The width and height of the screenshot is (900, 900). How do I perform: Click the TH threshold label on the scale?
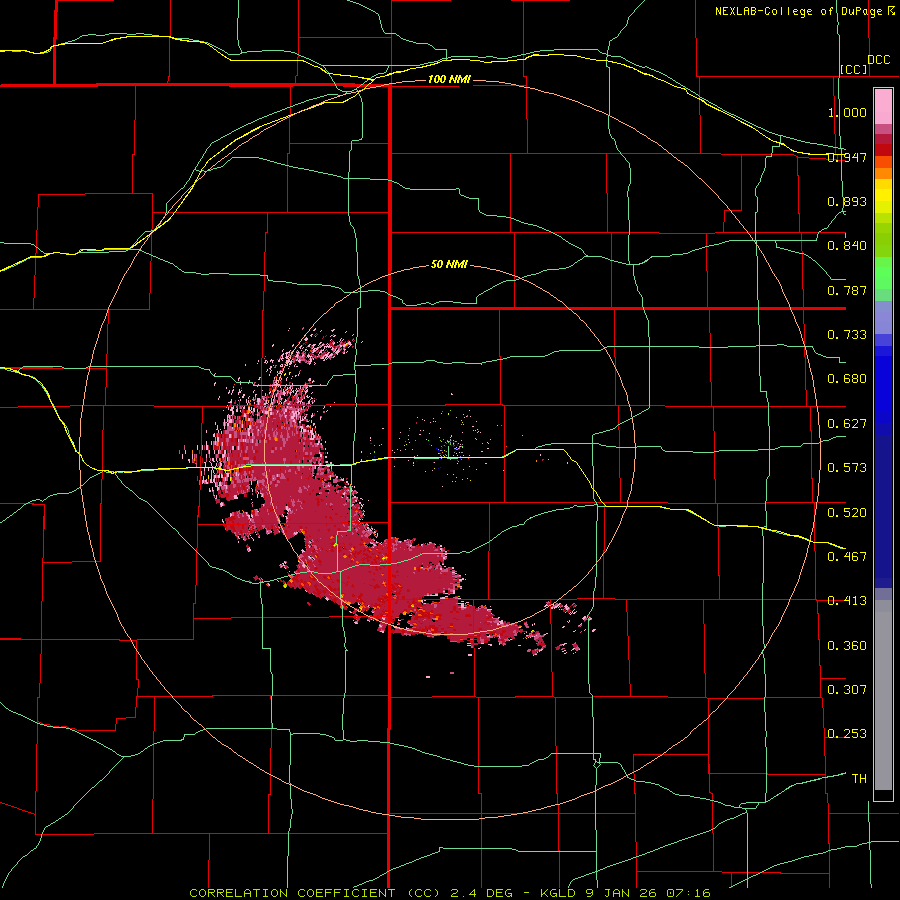pyautogui.click(x=859, y=779)
